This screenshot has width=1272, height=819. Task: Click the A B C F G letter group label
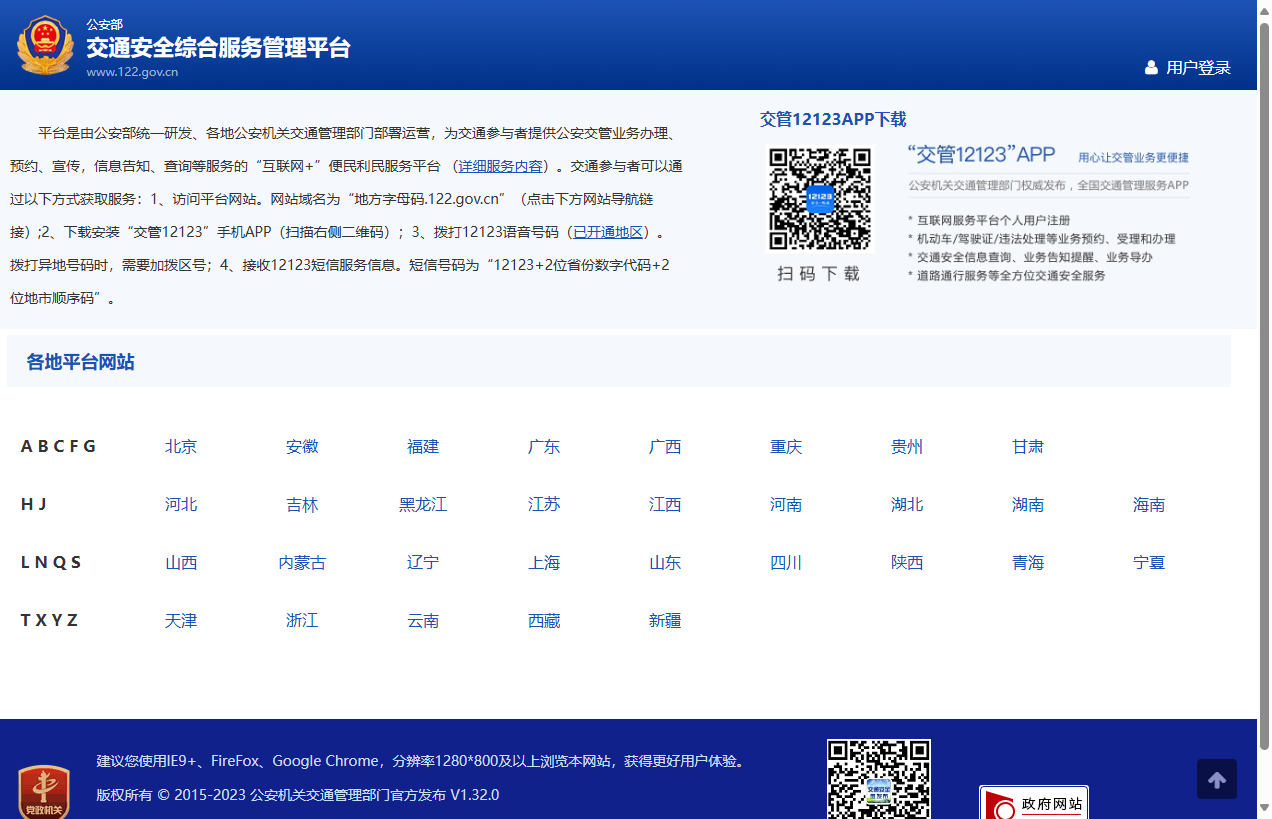coord(58,446)
